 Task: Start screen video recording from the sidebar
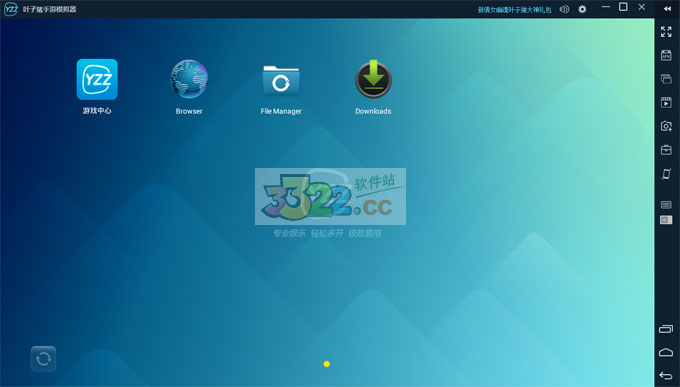click(x=666, y=102)
